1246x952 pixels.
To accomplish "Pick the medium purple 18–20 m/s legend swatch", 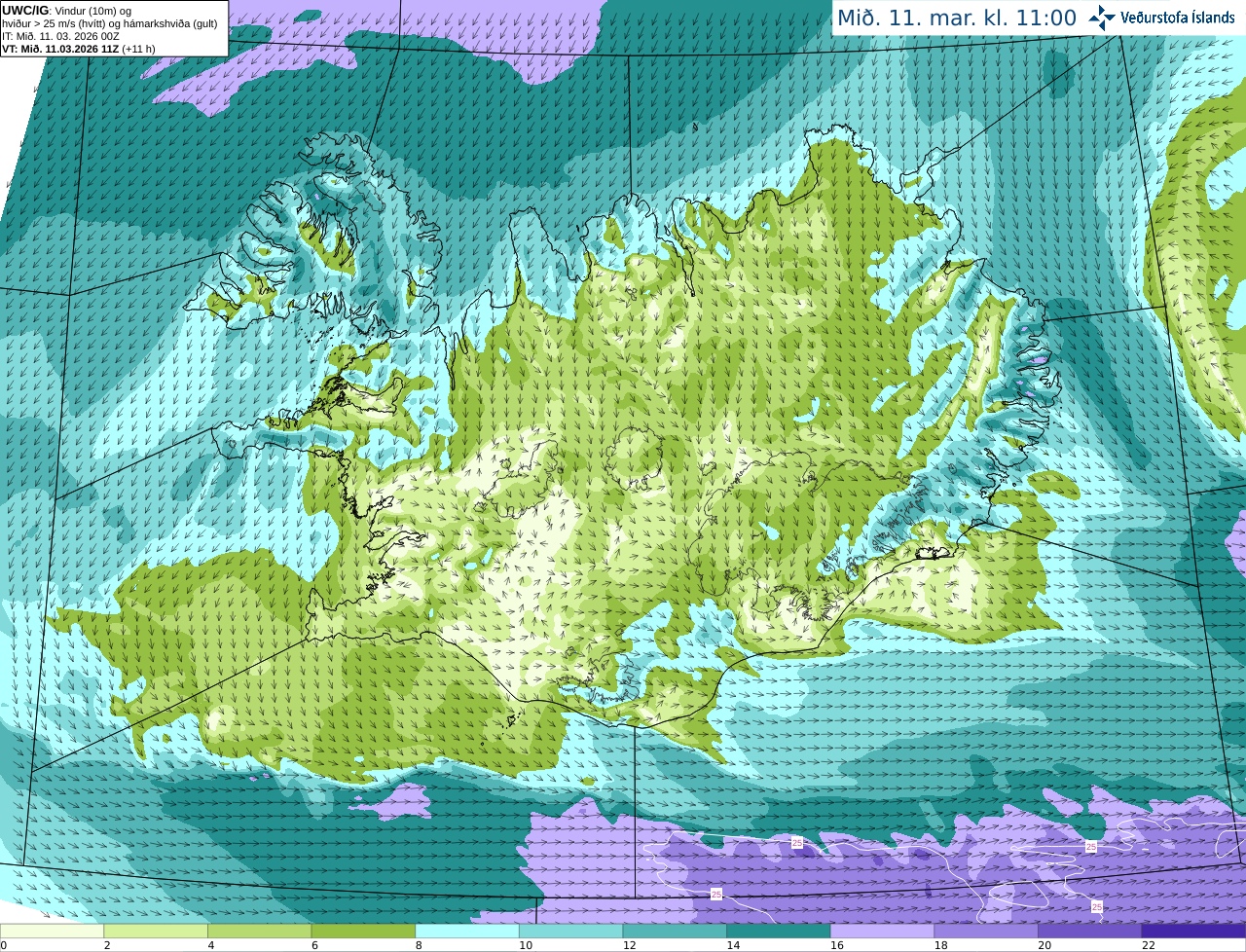I will [986, 931].
